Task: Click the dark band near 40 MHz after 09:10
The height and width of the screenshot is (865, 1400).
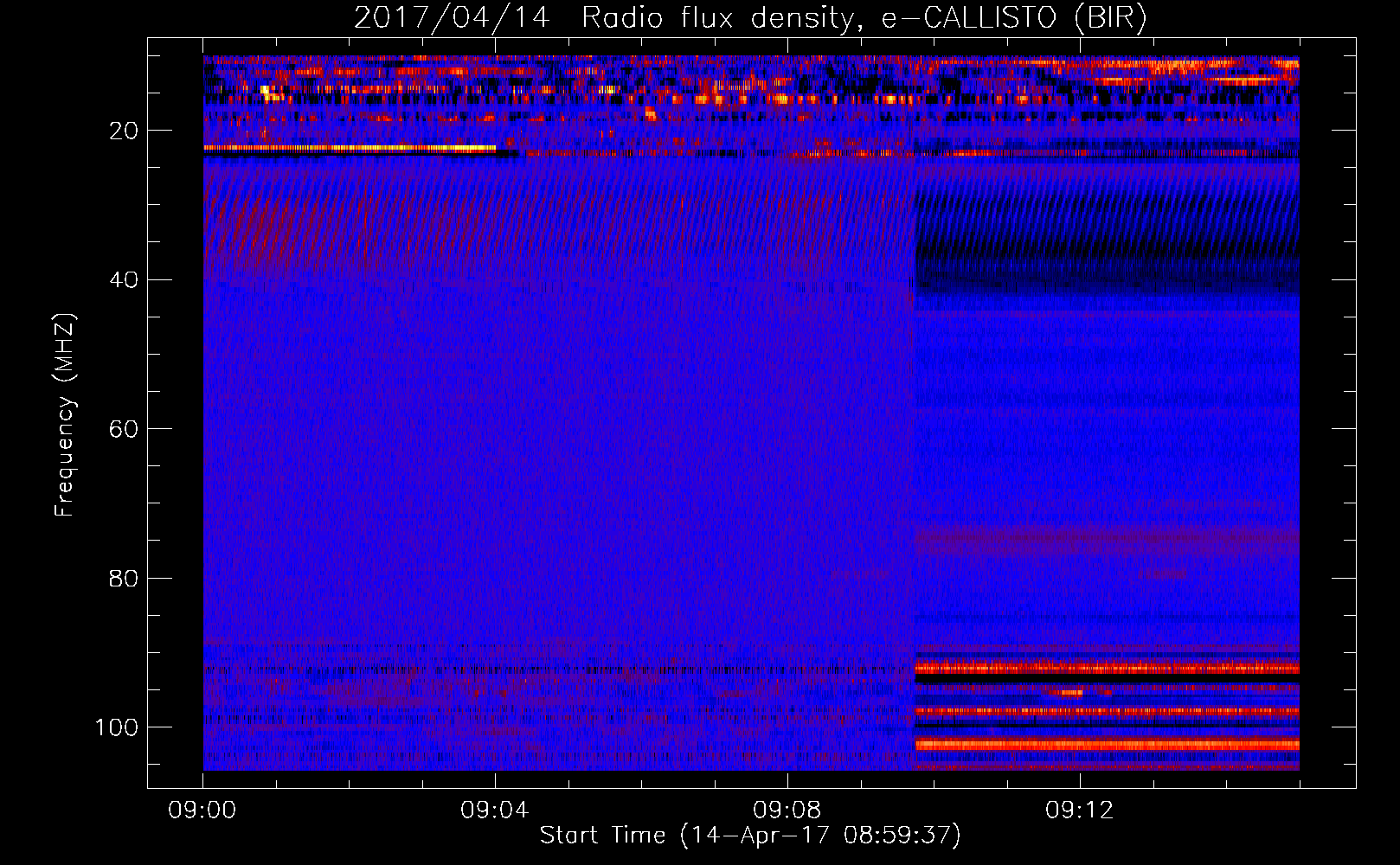Action: click(x=1108, y=277)
